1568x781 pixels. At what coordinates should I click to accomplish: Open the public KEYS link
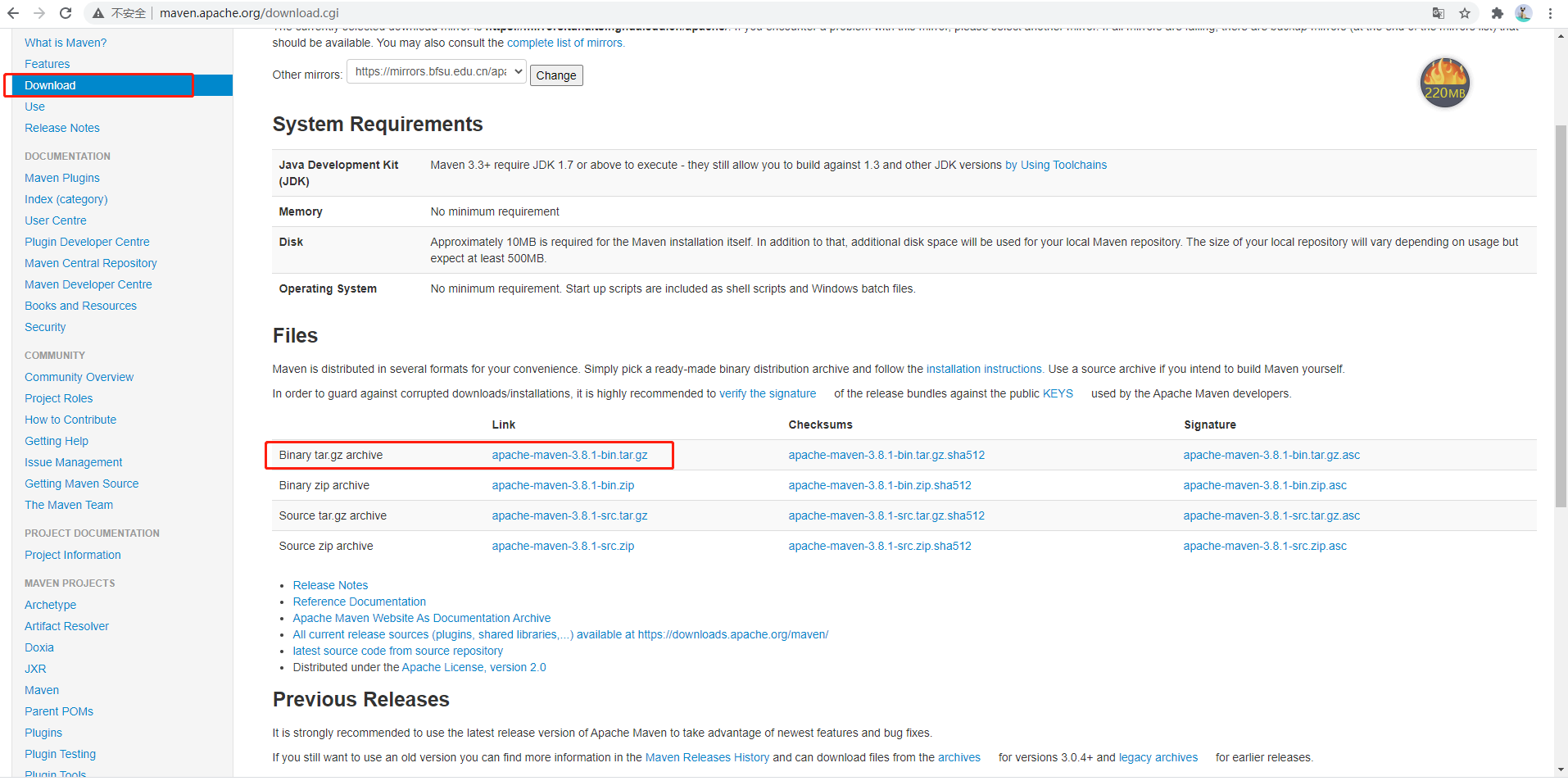(x=1058, y=393)
